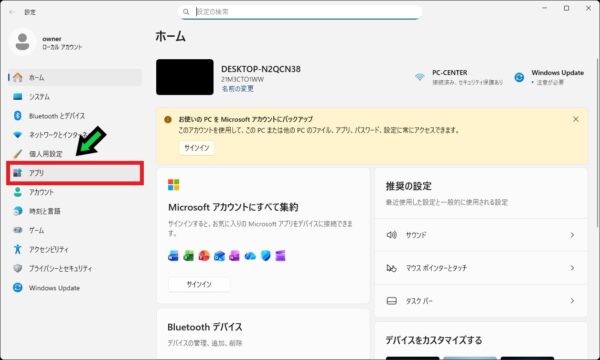Click the タスク バー icon
Viewport: 600px width, 360px height.
coord(391,301)
